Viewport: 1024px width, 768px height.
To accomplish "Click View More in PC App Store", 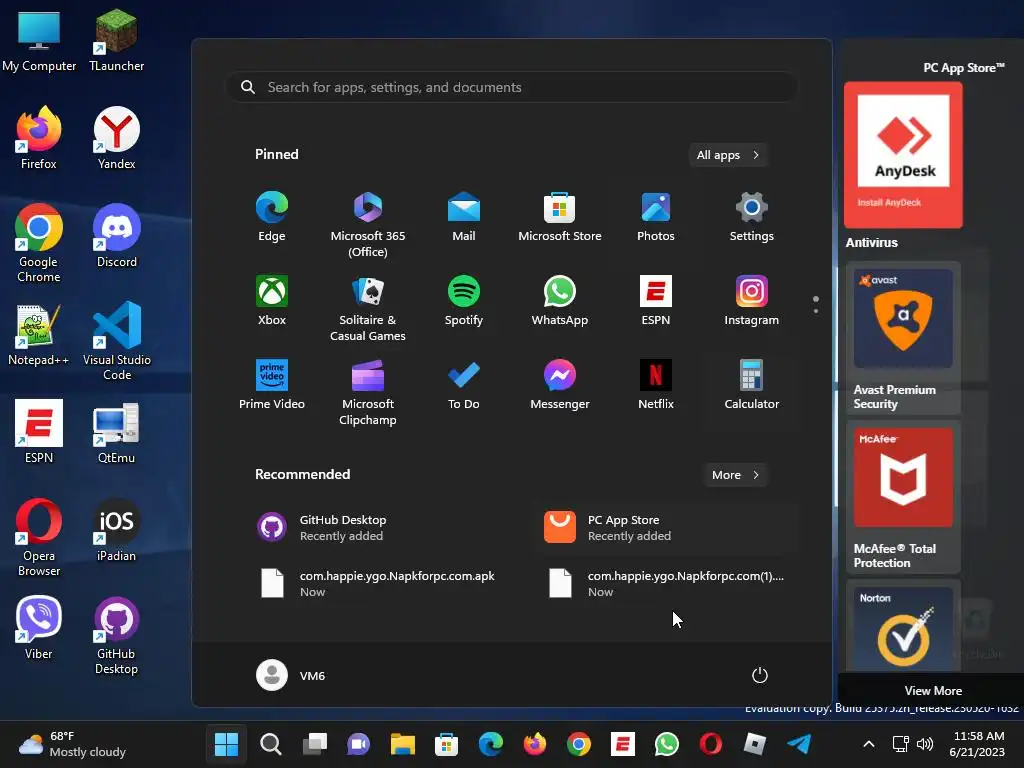I will tap(933, 690).
